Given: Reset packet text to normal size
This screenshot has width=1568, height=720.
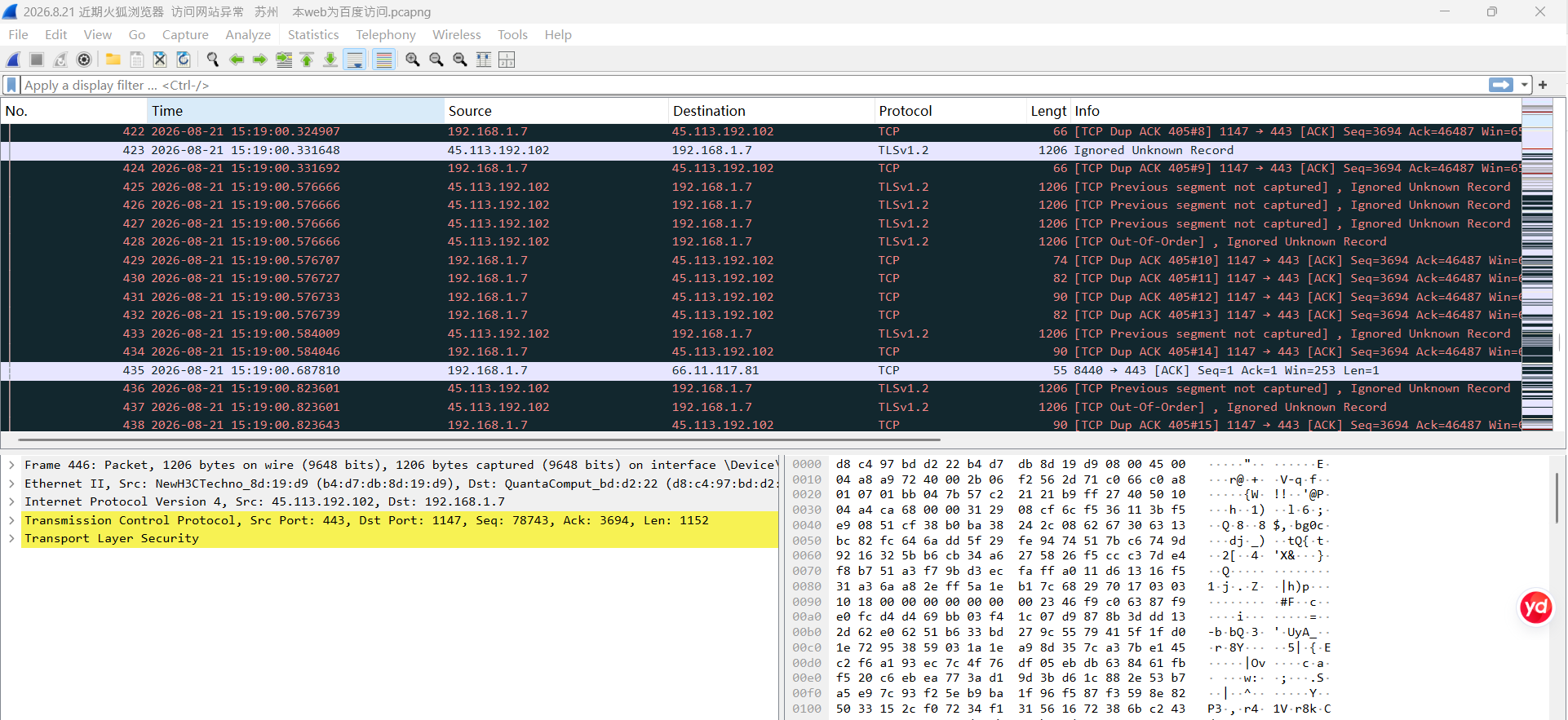Looking at the screenshot, I should [460, 60].
